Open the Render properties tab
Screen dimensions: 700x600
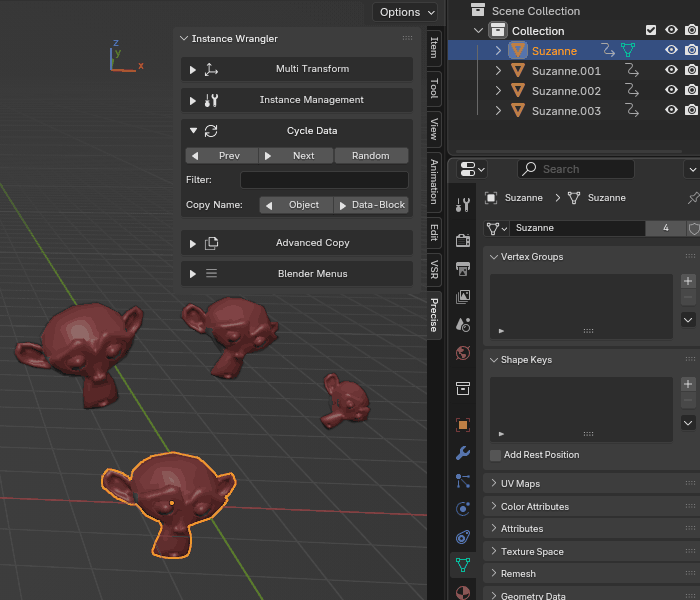tap(463, 241)
